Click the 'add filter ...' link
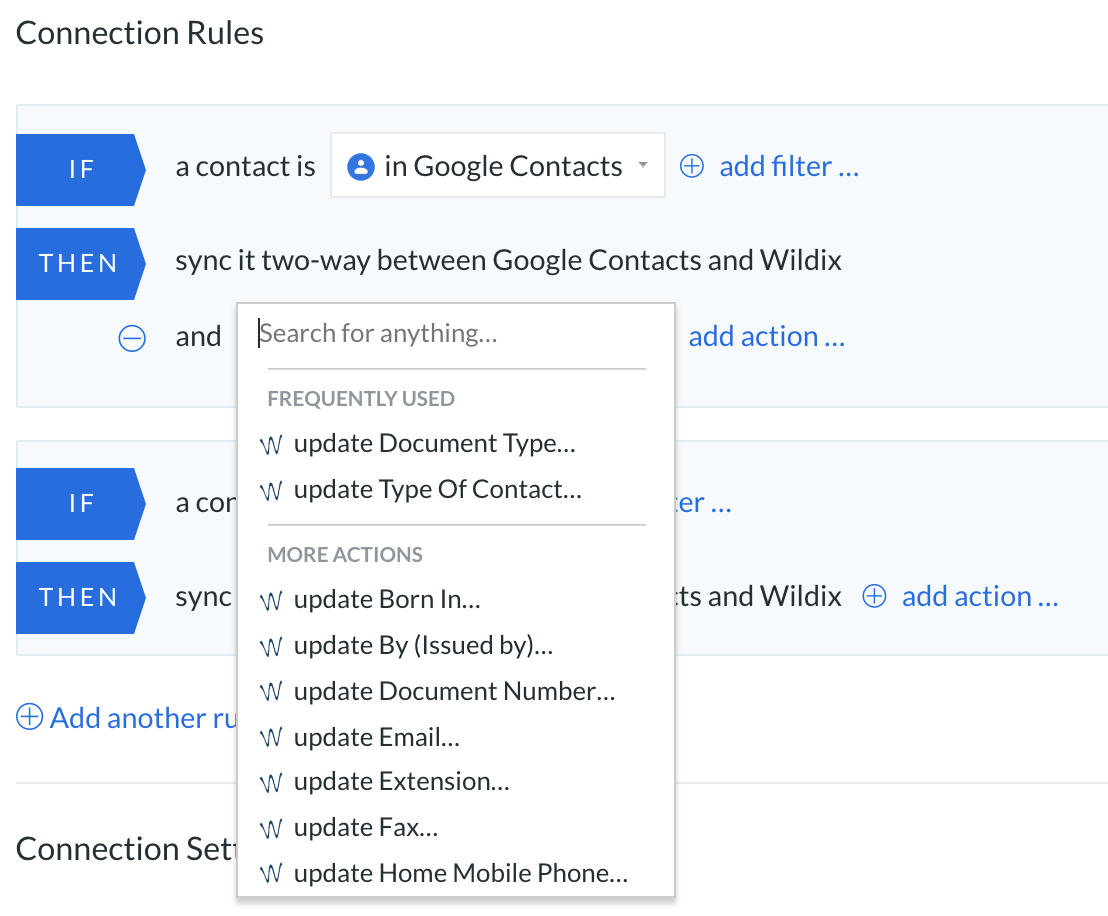The image size is (1108, 916). click(x=789, y=167)
